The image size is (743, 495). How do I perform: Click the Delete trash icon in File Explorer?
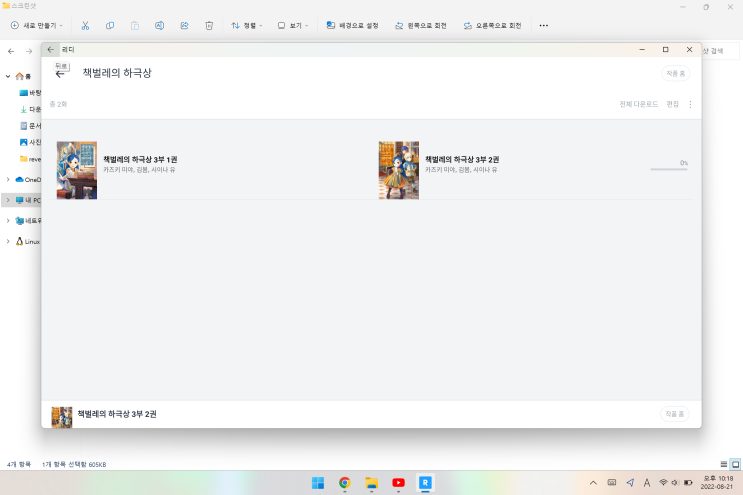point(209,26)
